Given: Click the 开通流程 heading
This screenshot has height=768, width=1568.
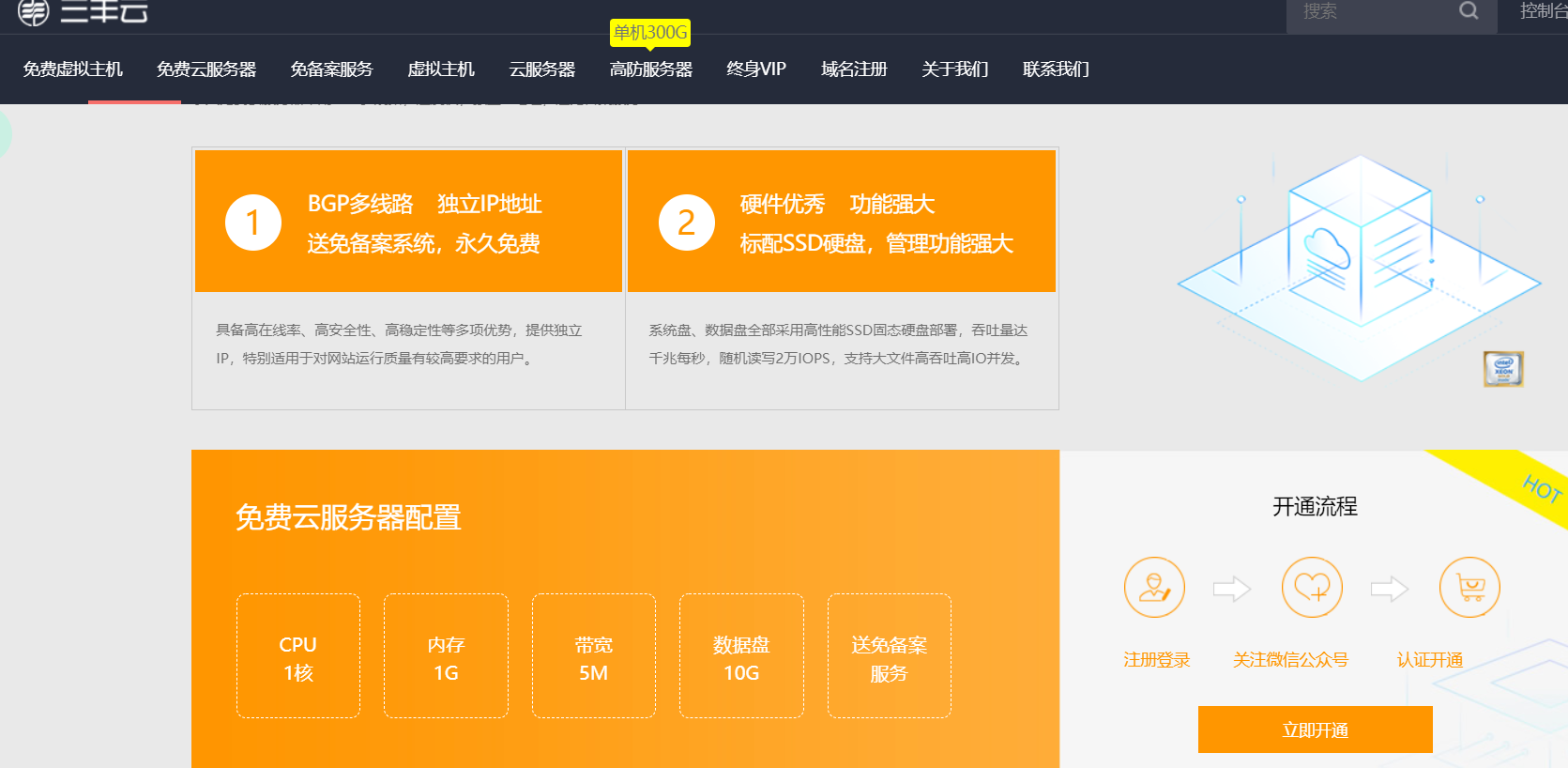Looking at the screenshot, I should (x=1315, y=507).
